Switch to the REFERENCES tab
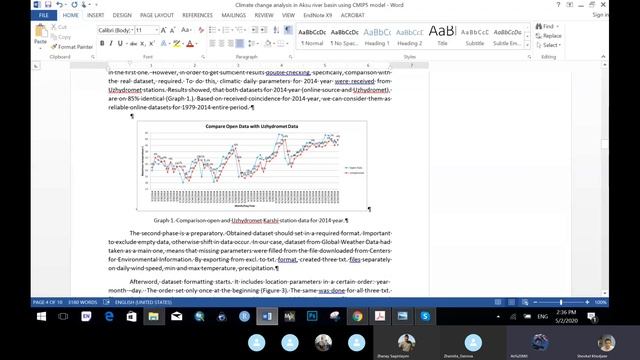This screenshot has height=360, width=640. point(198,15)
